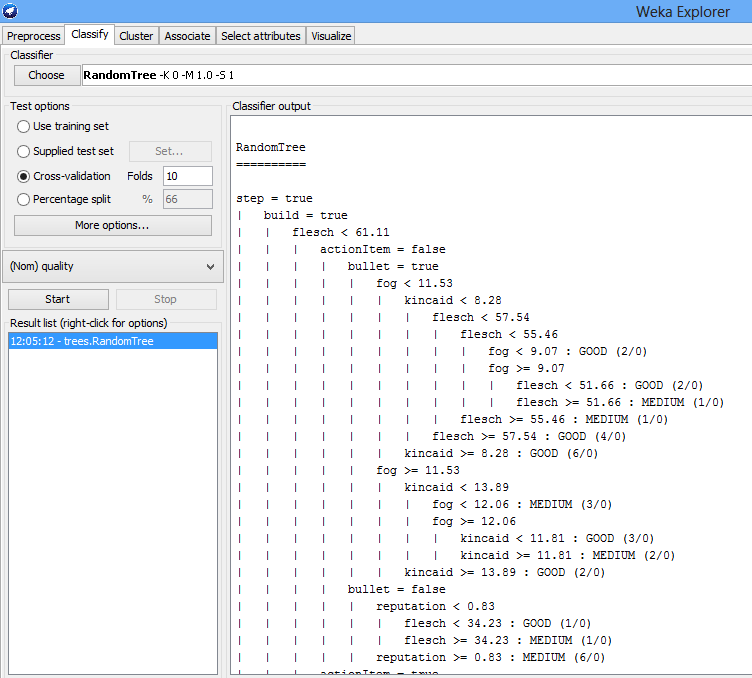Click 'fog < 12.06 : MEDIUM (3/0)' line
The width and height of the screenshot is (752, 678).
(x=522, y=504)
